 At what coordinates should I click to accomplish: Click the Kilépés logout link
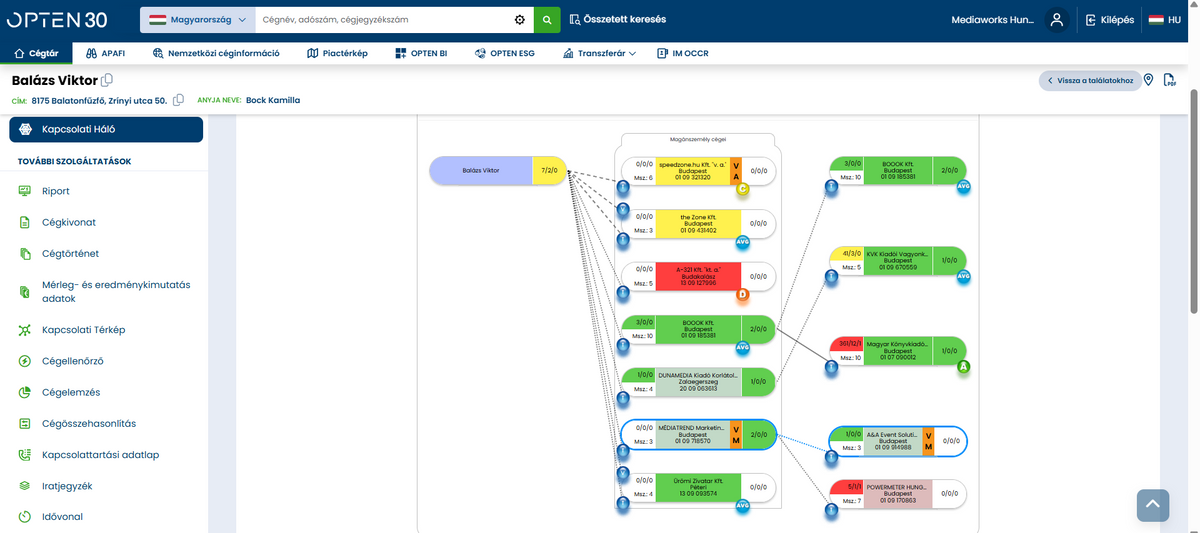click(x=1109, y=20)
